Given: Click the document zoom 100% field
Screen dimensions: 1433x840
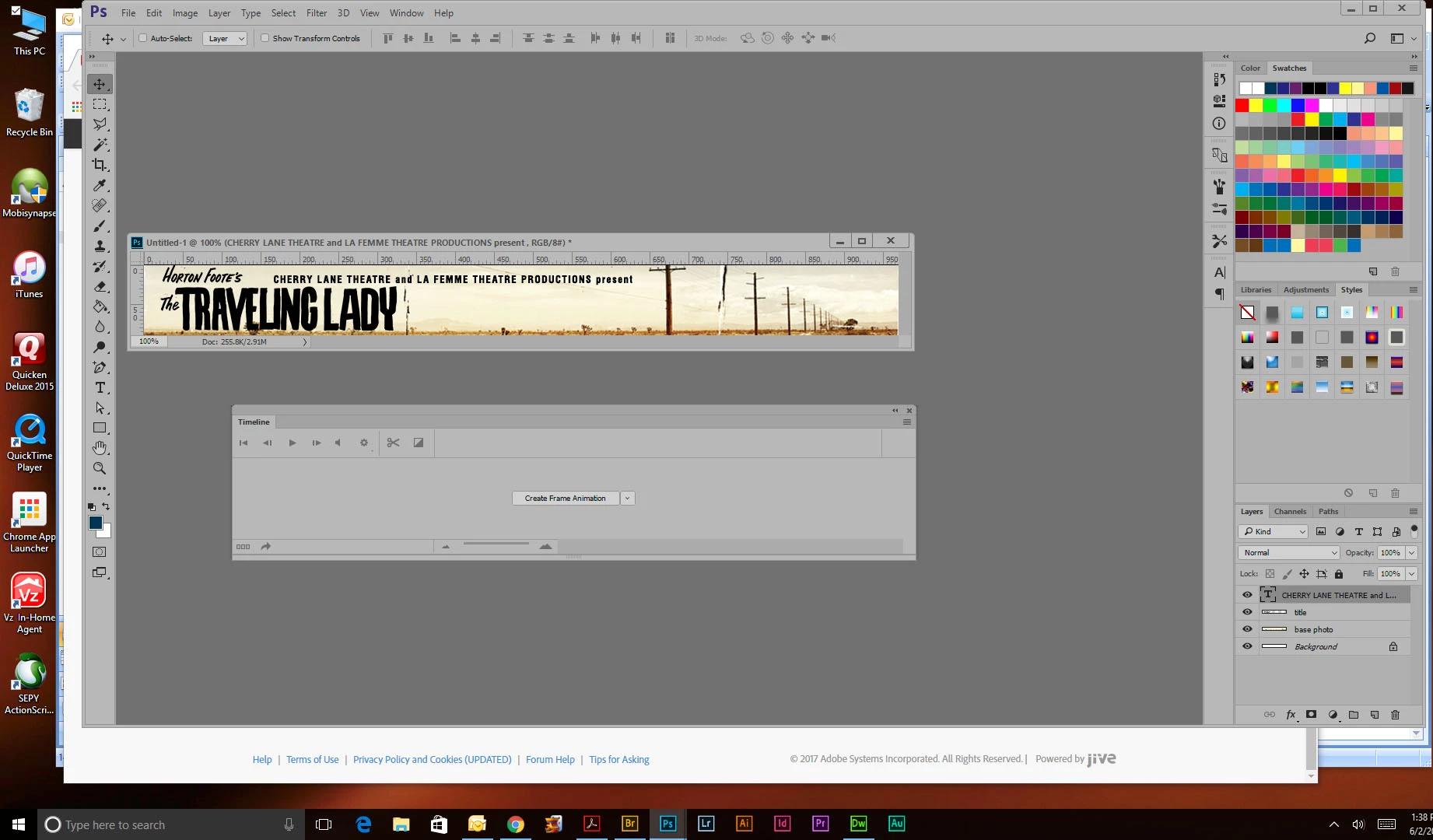Looking at the screenshot, I should point(149,341).
